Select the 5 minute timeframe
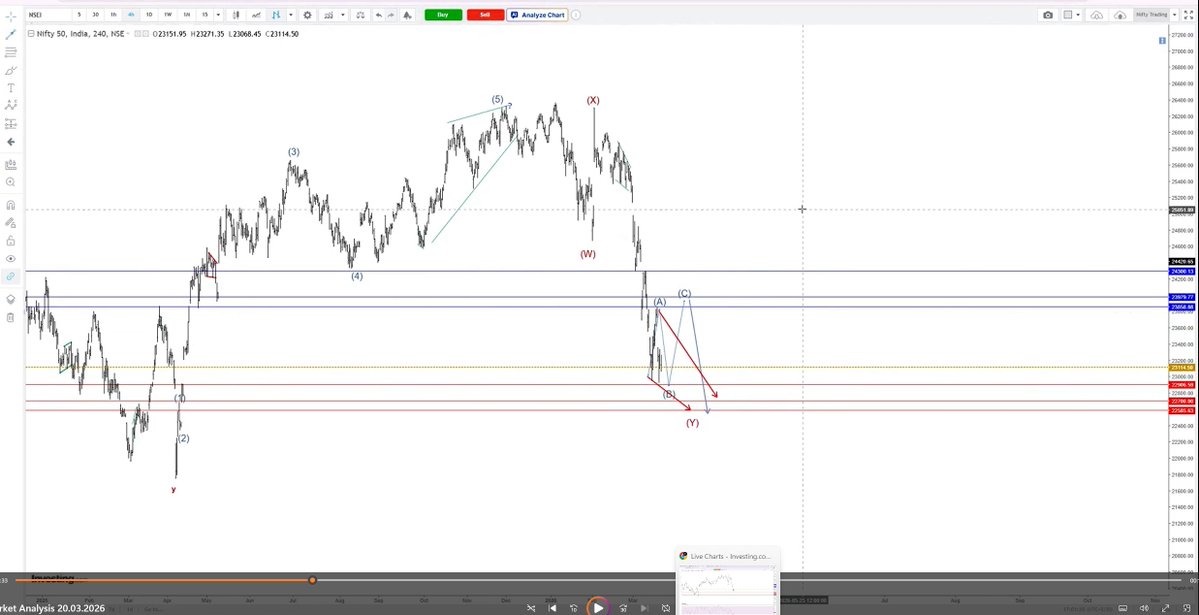The height and width of the screenshot is (615, 1199). click(x=78, y=15)
